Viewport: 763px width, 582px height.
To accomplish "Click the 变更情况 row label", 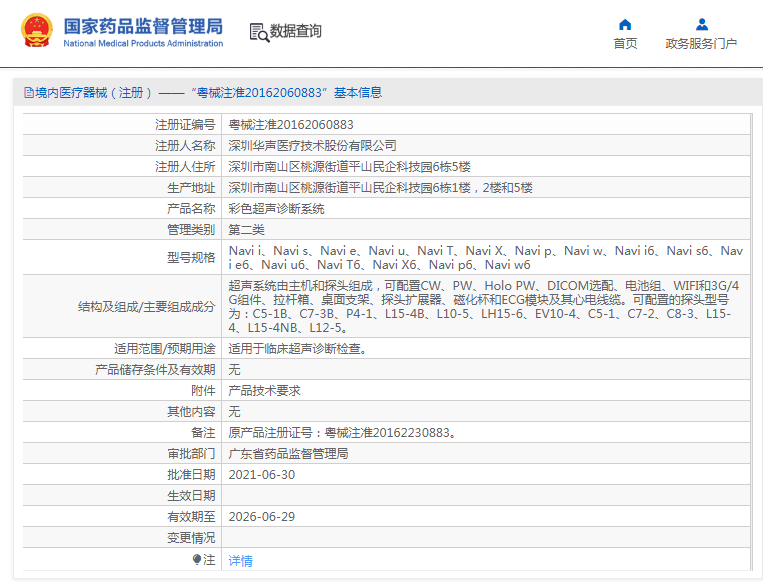I will click(191, 538).
